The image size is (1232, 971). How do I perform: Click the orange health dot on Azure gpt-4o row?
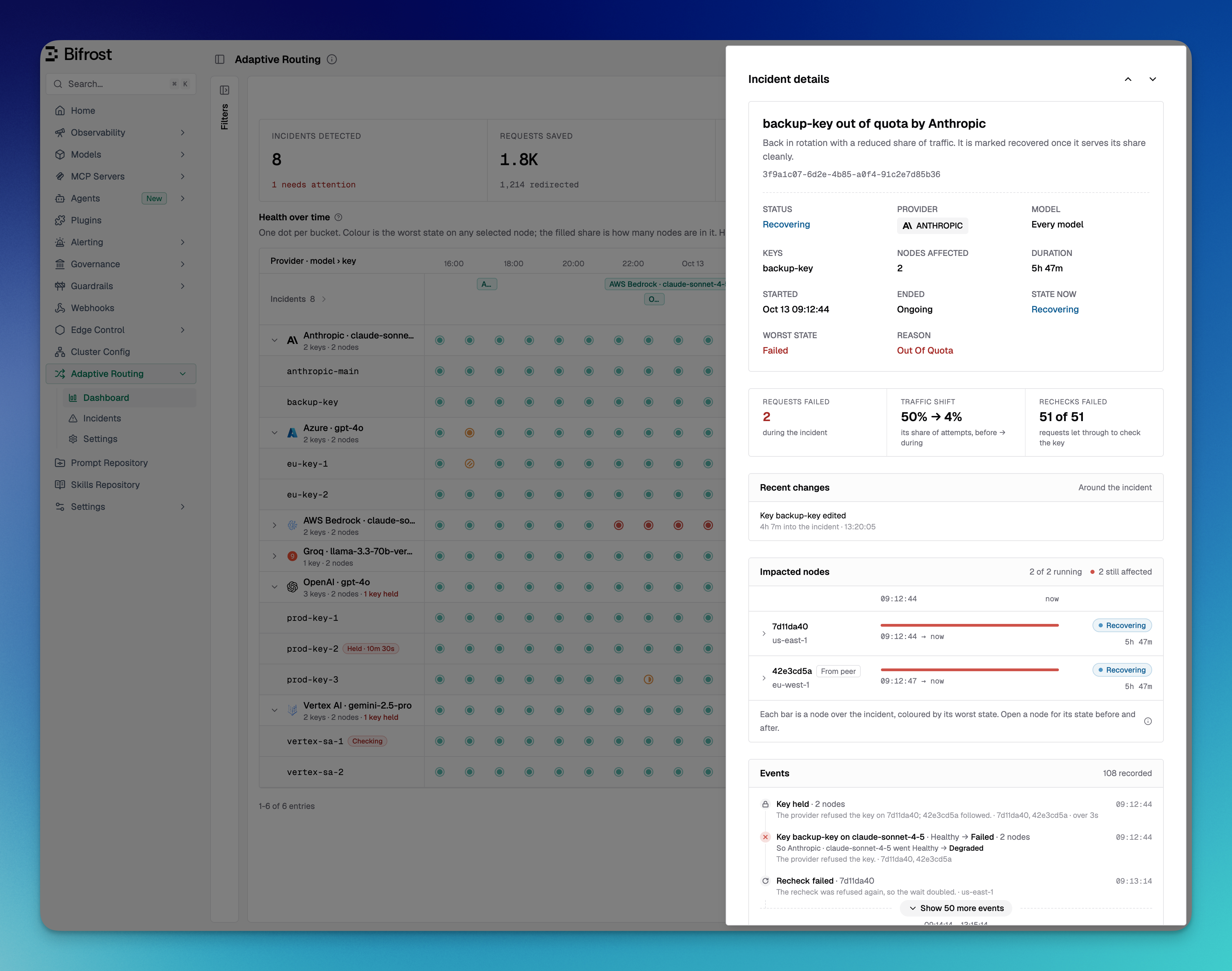(x=469, y=433)
